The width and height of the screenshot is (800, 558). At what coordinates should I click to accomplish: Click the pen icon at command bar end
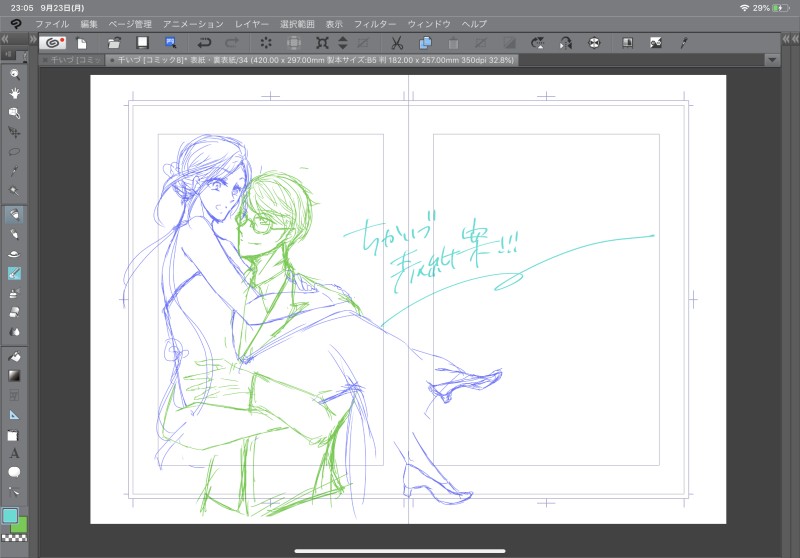point(684,43)
